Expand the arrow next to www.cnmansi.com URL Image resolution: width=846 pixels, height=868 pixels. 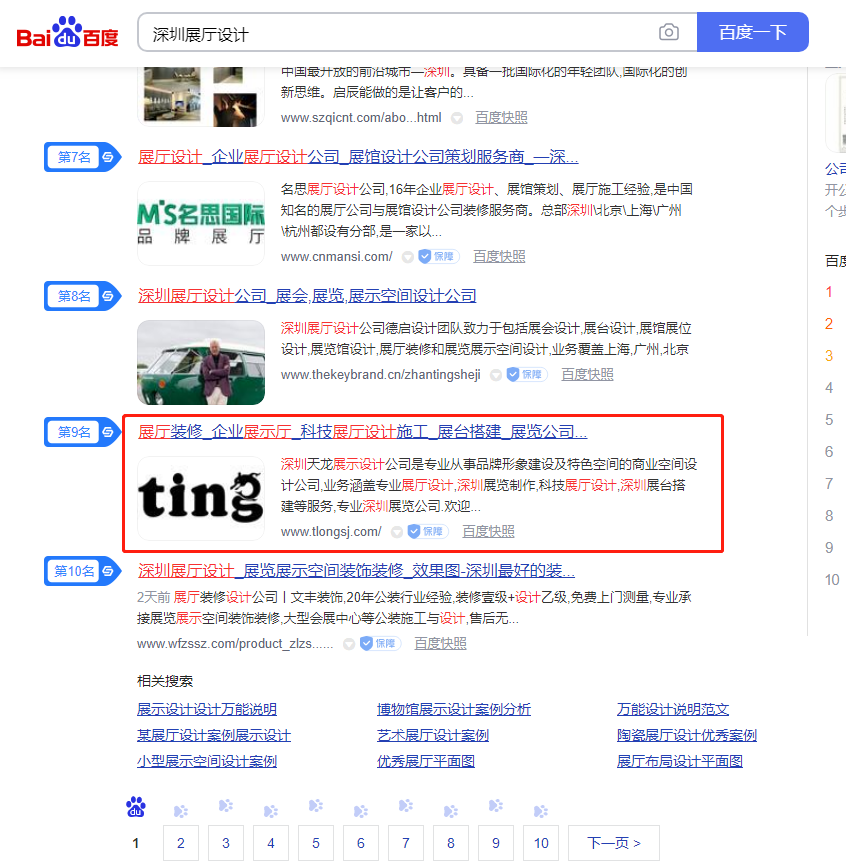[407, 257]
